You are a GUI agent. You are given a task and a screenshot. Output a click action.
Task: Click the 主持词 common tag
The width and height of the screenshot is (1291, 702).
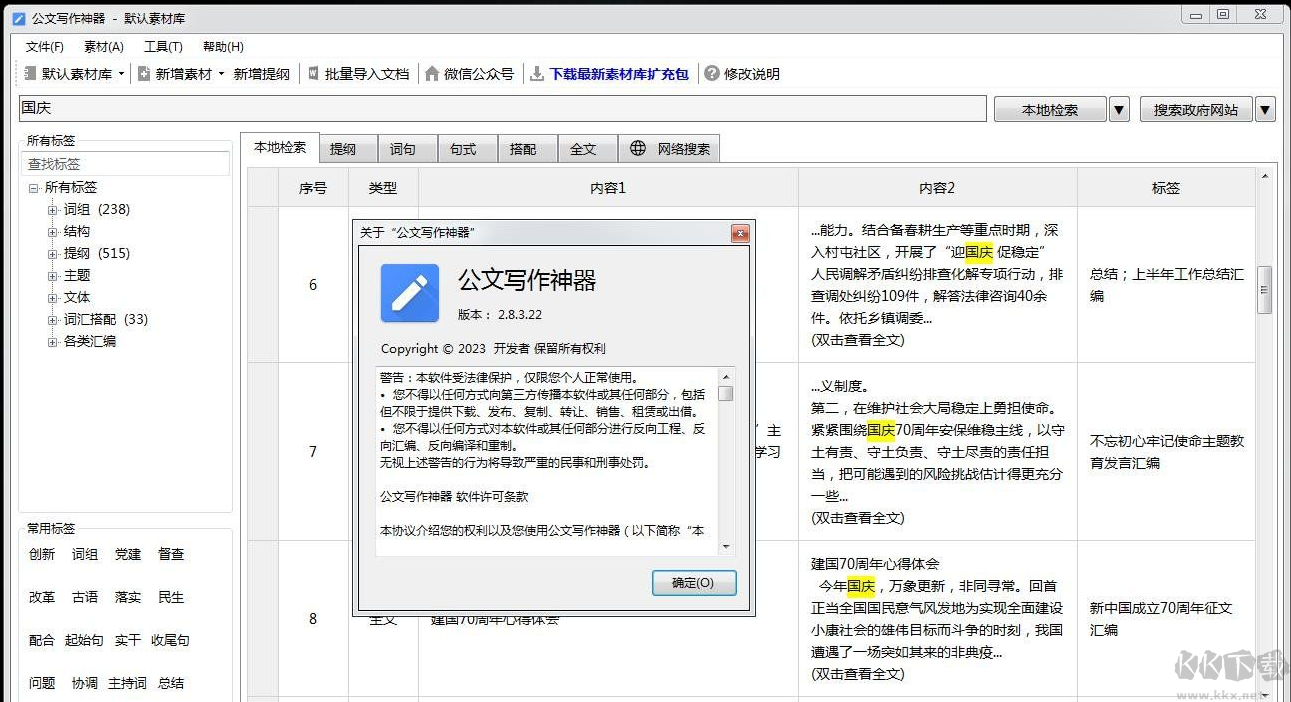pos(128,683)
